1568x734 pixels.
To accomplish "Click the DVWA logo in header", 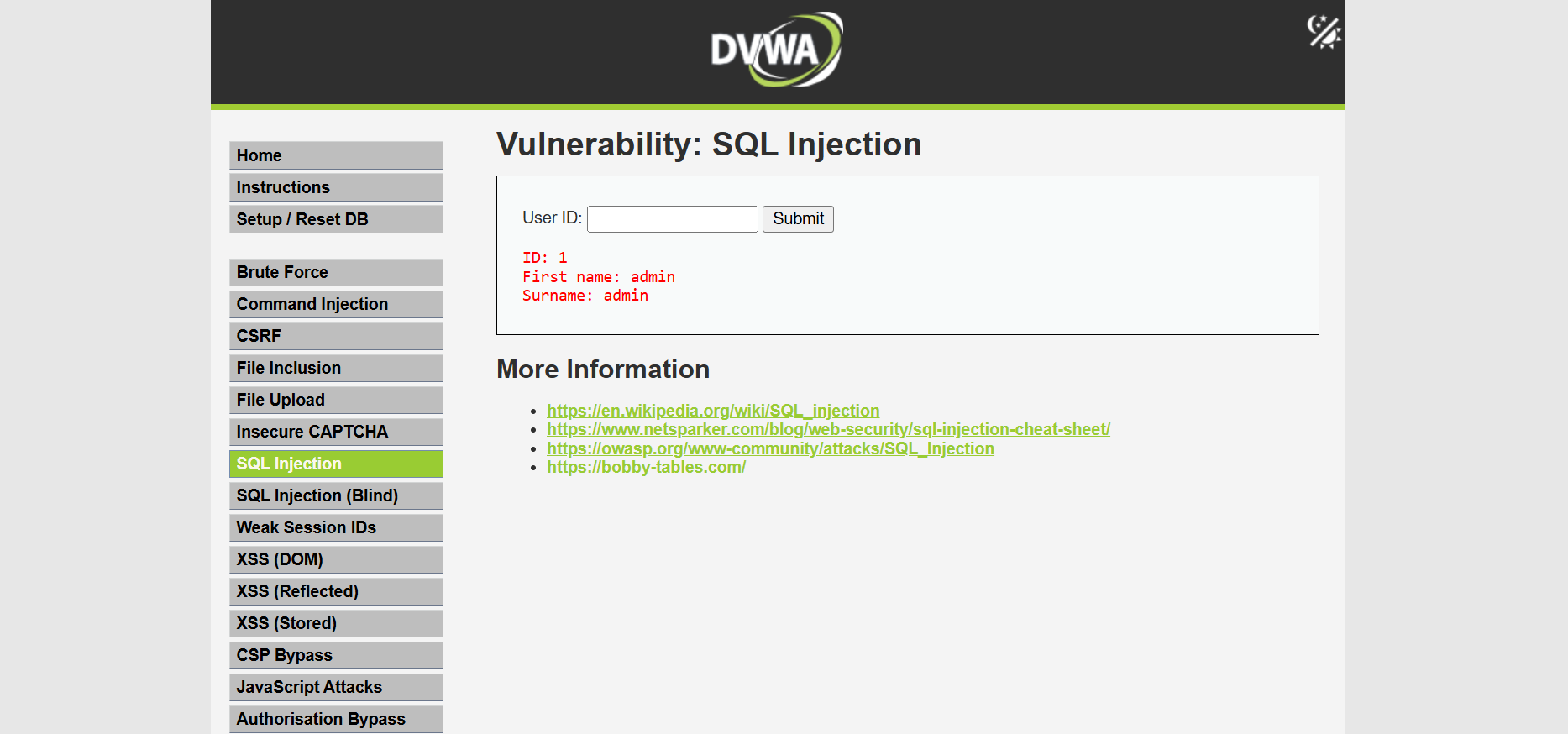I will [x=776, y=50].
